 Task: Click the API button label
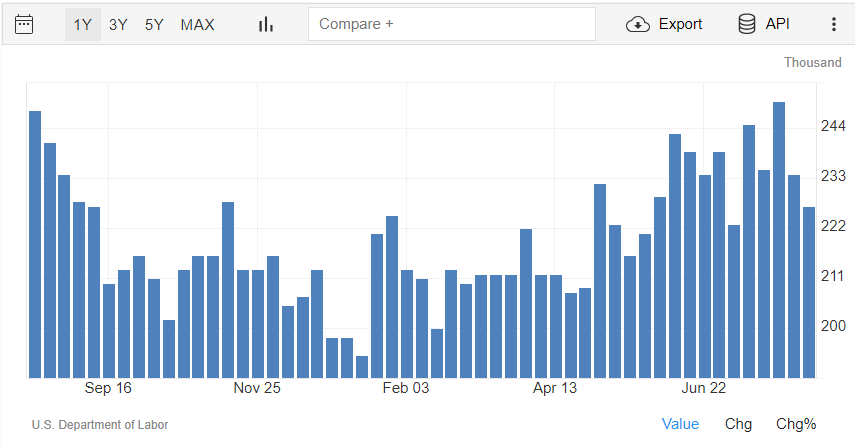pos(777,24)
